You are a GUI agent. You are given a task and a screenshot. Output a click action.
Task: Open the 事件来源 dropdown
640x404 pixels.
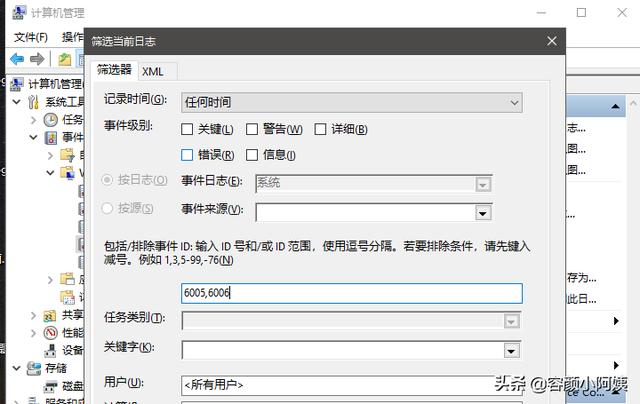483,213
